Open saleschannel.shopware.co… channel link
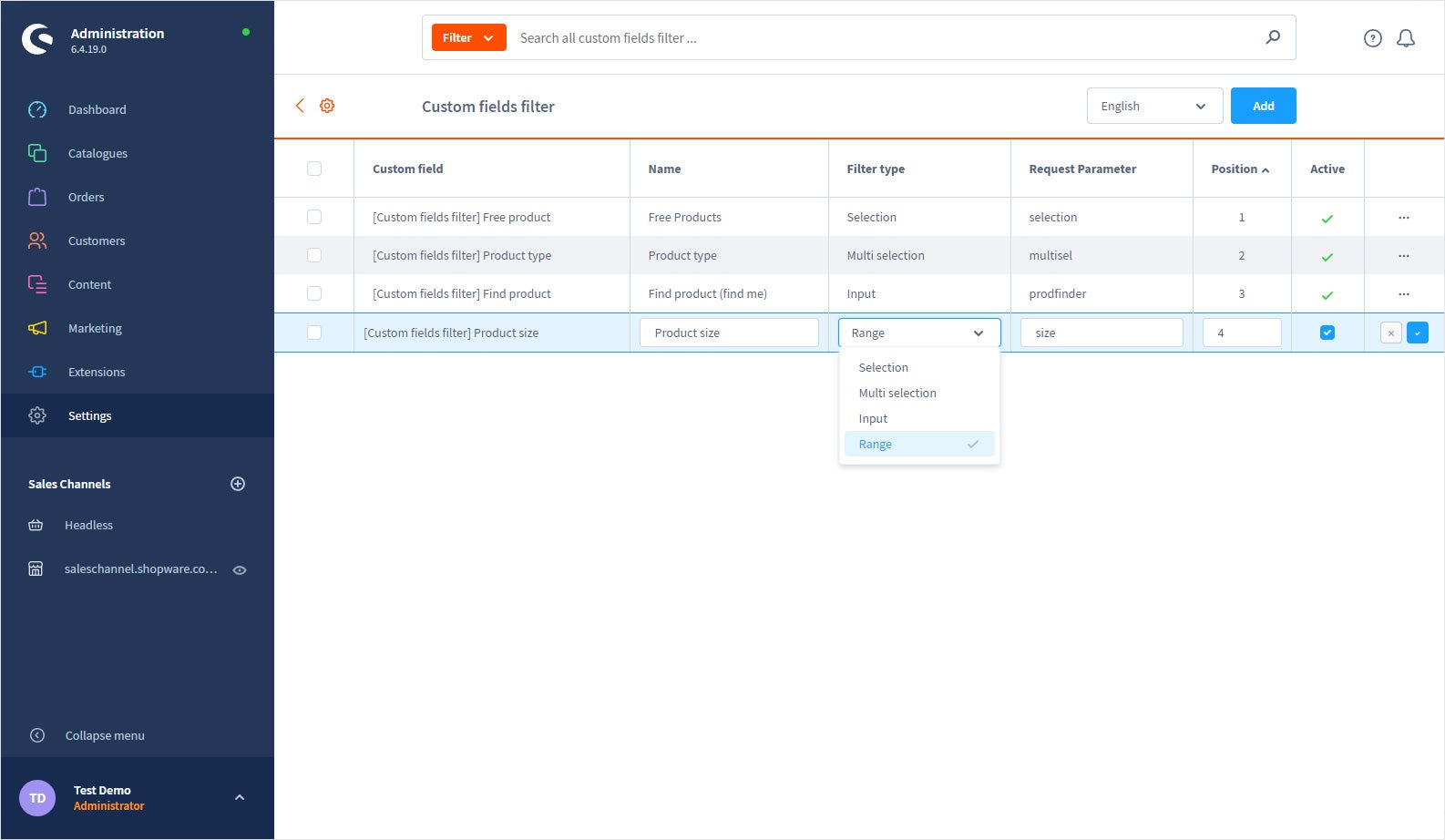The height and width of the screenshot is (840, 1445). pos(141,569)
